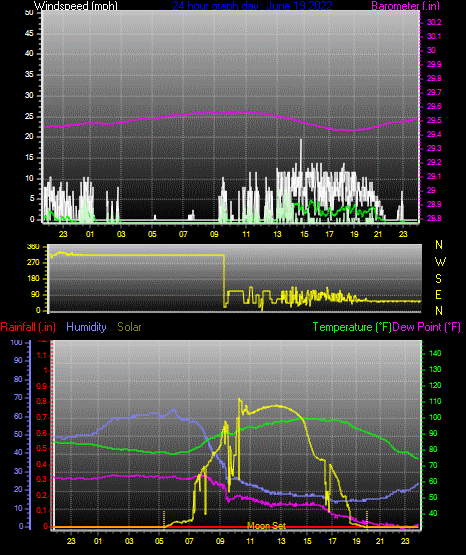Click the 270 value on wind direction axis

click(34, 263)
